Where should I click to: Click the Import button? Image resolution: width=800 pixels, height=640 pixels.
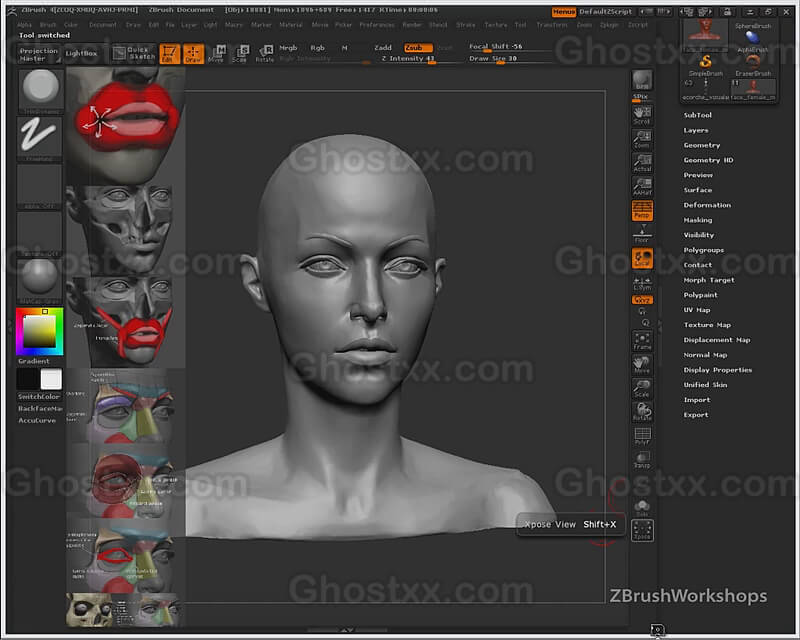pyautogui.click(x=696, y=400)
